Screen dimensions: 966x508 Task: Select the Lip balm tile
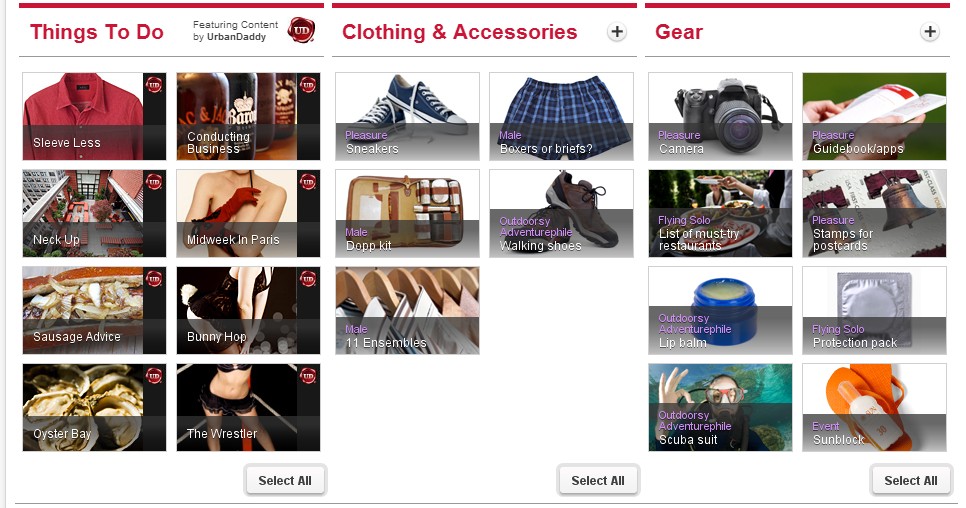pos(720,310)
